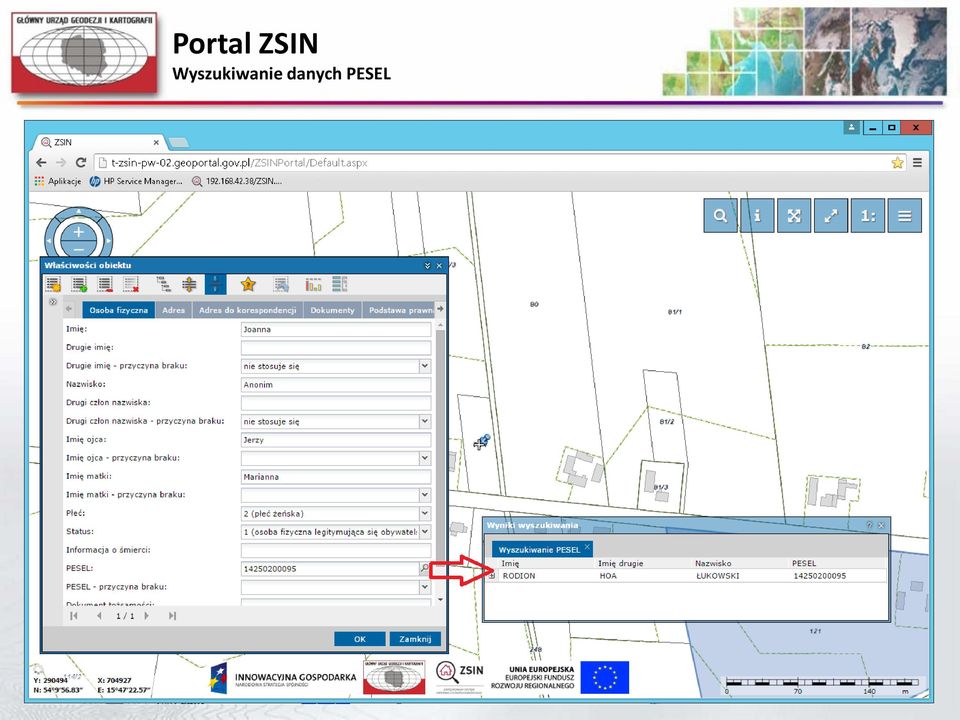
Task: Expand the side panel with the double-arrow button
Action: pyautogui.click(x=53, y=302)
